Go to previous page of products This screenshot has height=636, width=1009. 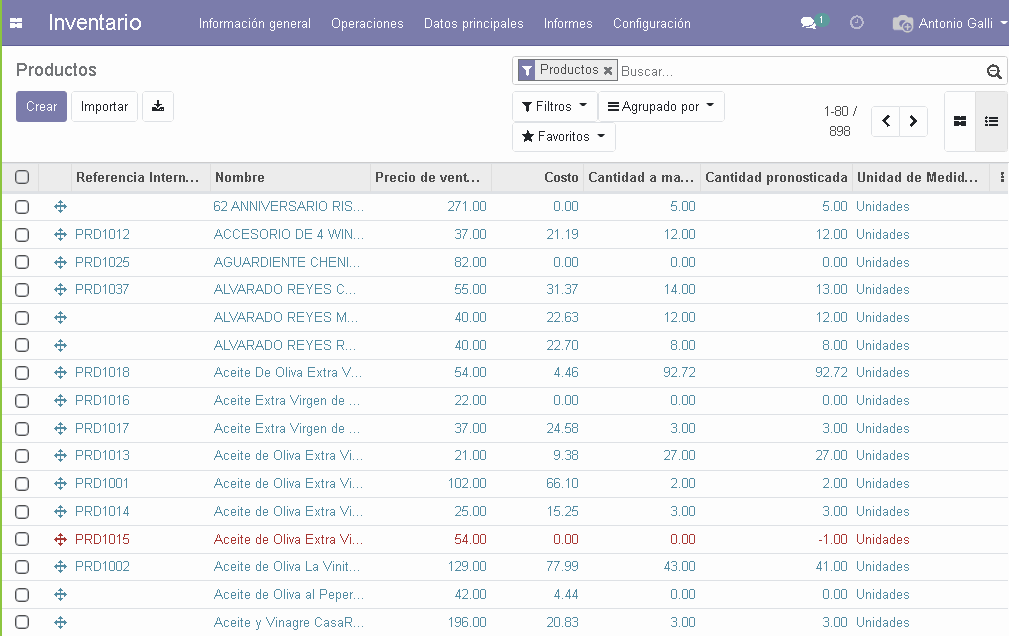(x=886, y=122)
